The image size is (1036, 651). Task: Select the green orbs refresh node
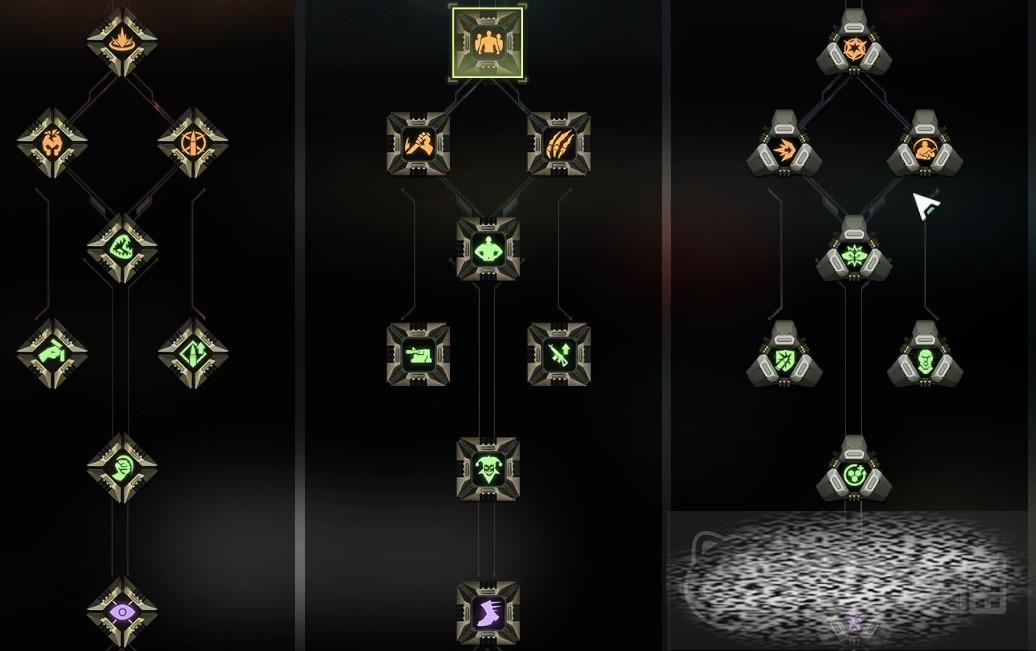pyautogui.click(x=854, y=473)
